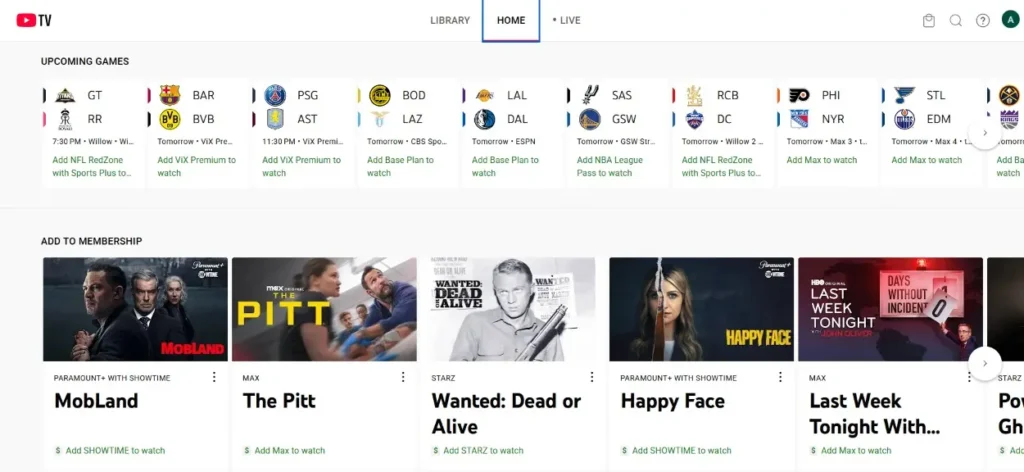Select the LAL vs DAL game card
1024x472 pixels.
[510, 133]
